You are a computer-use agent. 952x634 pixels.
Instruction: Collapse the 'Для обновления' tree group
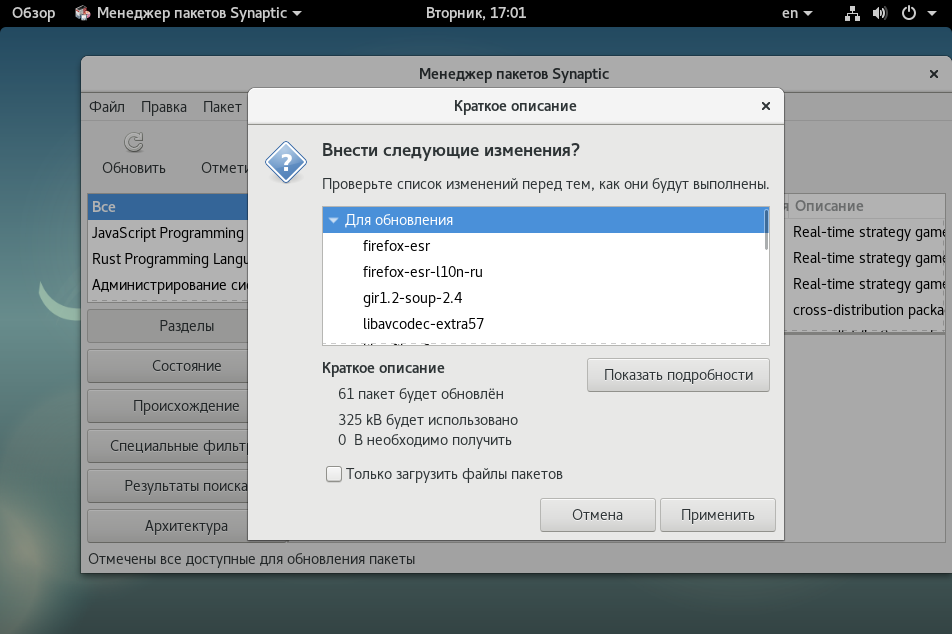(x=333, y=220)
